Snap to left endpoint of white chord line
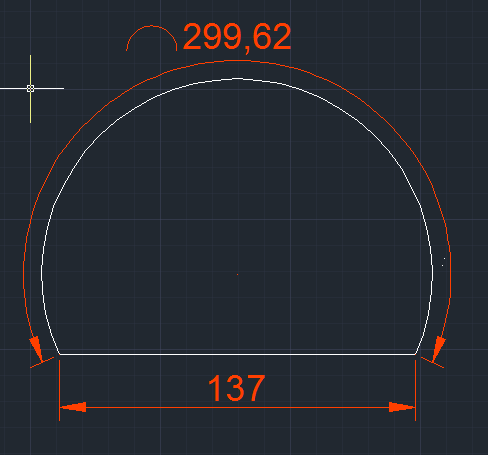Screen dimensions: 488x455 59,354
